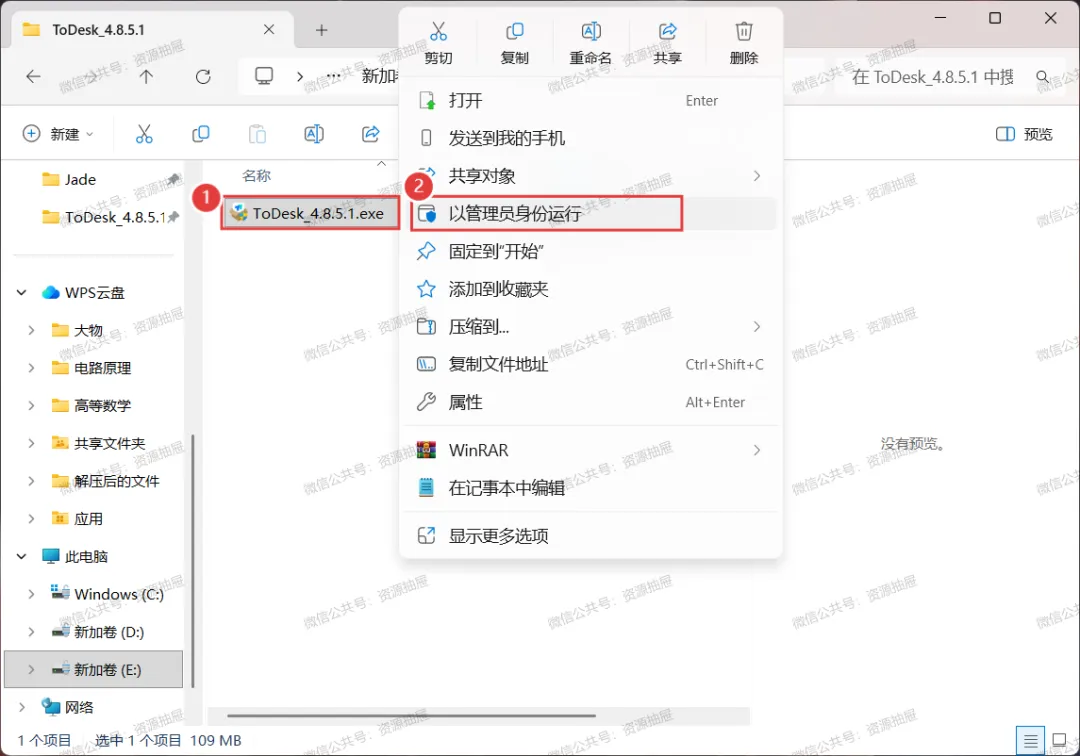Screen dimensions: 1080x756
Task: Select 复制文件地址 menu entry
Action: 590,364
